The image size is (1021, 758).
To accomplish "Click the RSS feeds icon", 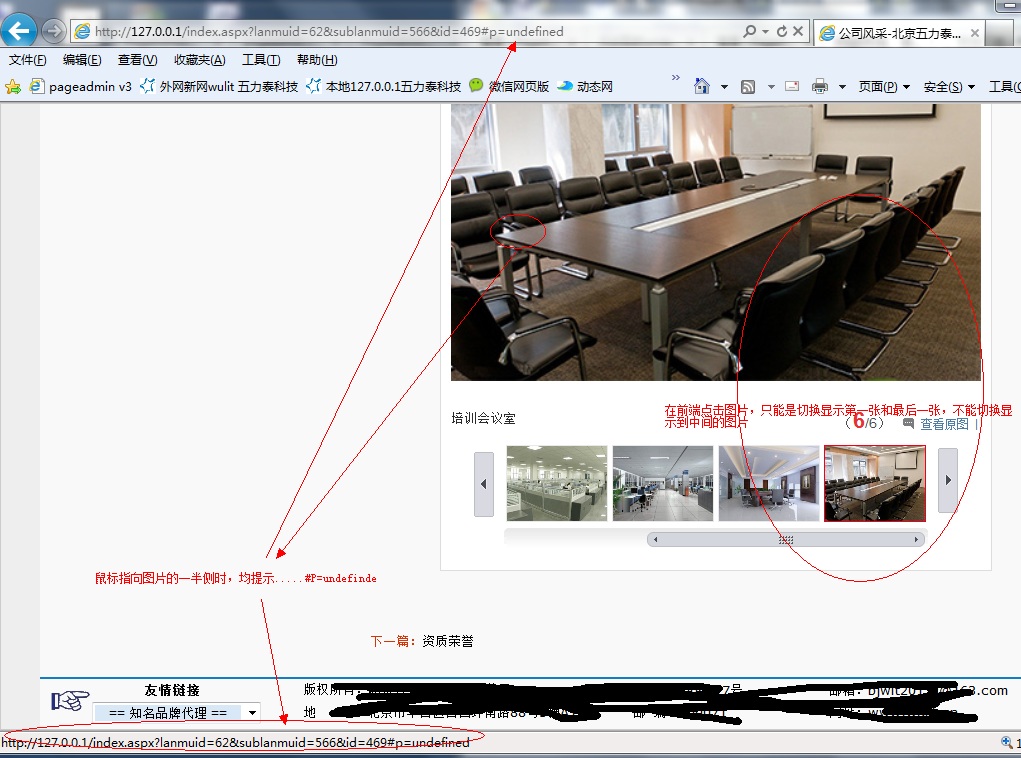I will (748, 87).
